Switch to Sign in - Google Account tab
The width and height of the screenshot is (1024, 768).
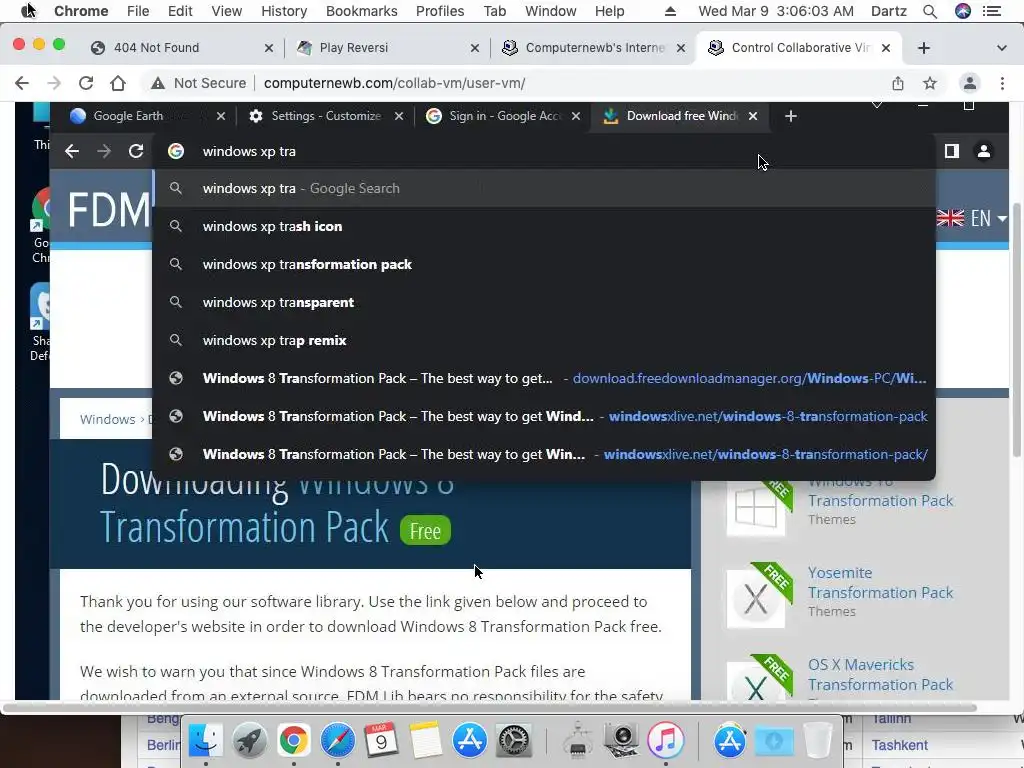point(504,116)
